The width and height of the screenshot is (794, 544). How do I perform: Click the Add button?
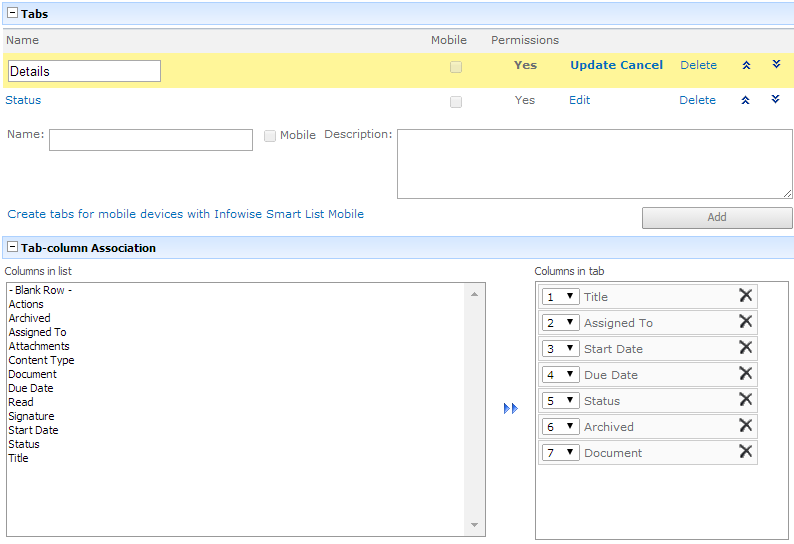(717, 217)
